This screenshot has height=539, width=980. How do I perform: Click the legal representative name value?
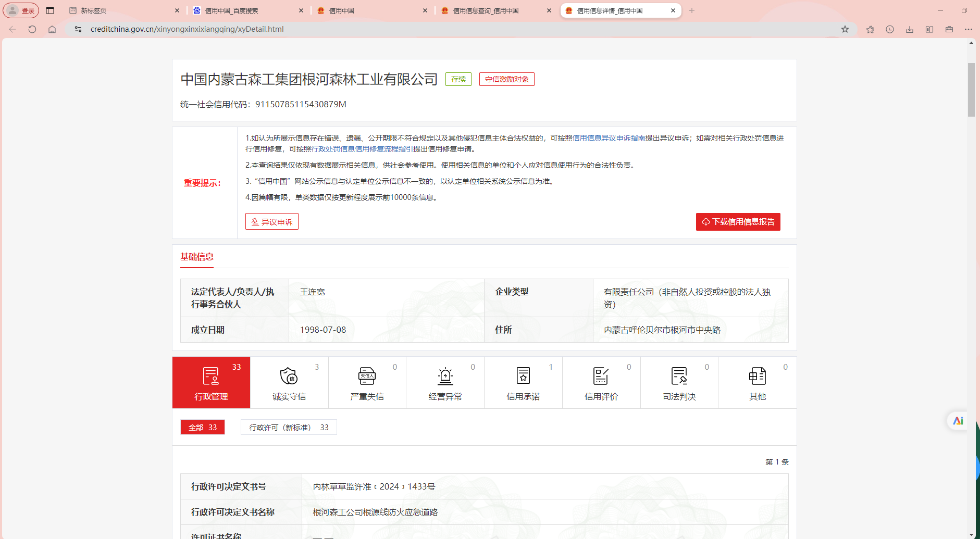pos(312,291)
